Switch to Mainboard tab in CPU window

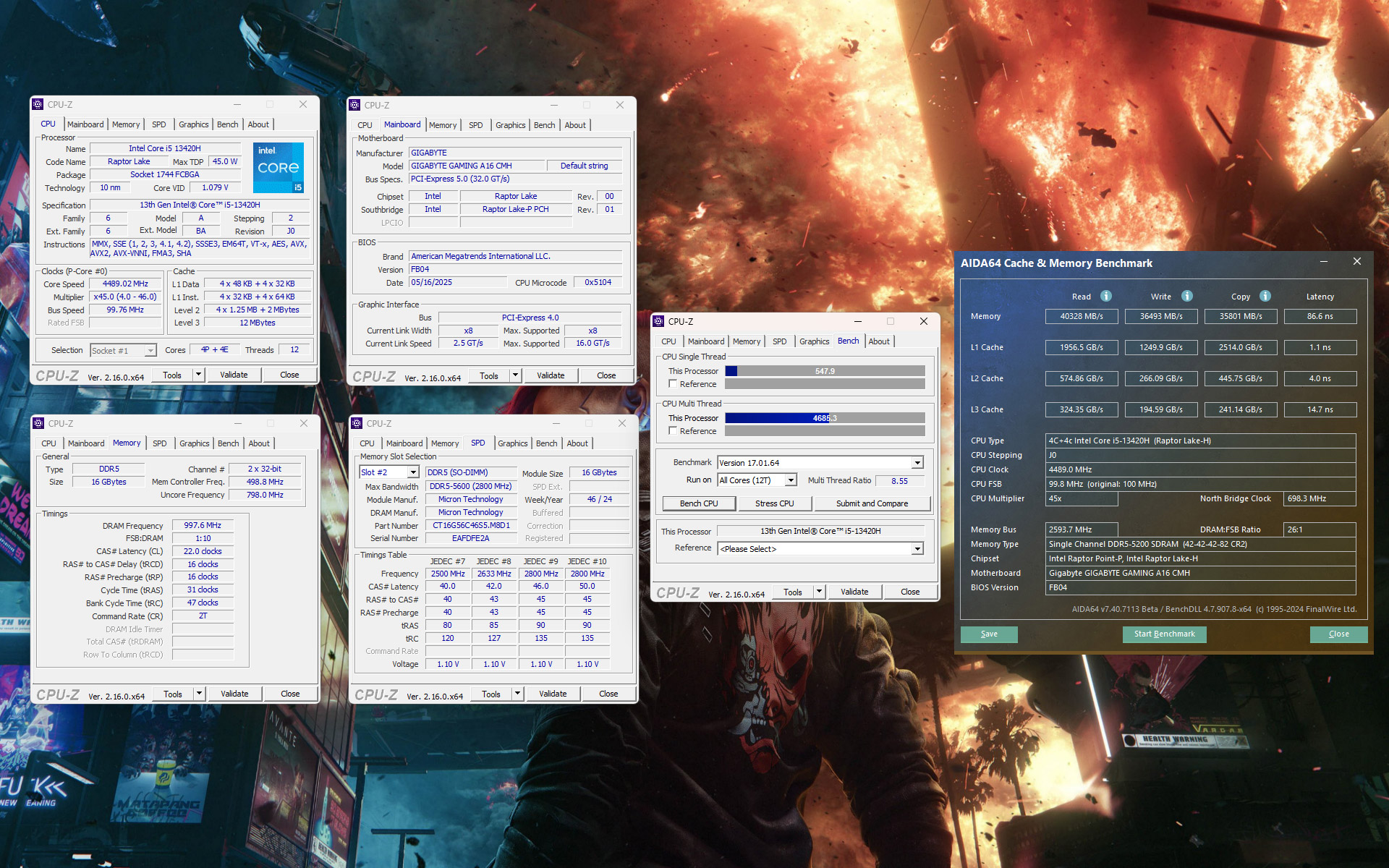pyautogui.click(x=85, y=124)
